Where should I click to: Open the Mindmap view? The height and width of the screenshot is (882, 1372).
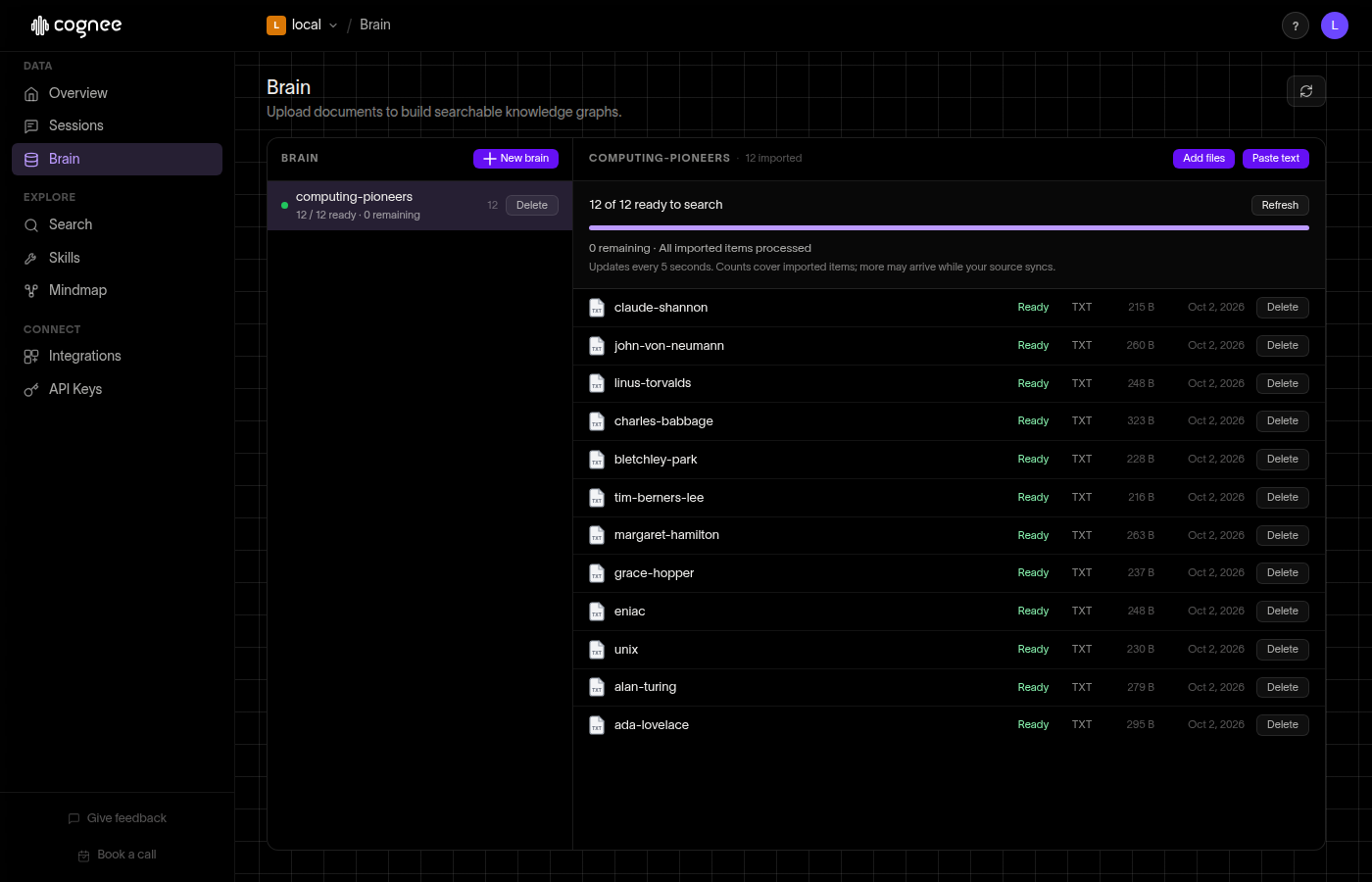tap(117, 291)
